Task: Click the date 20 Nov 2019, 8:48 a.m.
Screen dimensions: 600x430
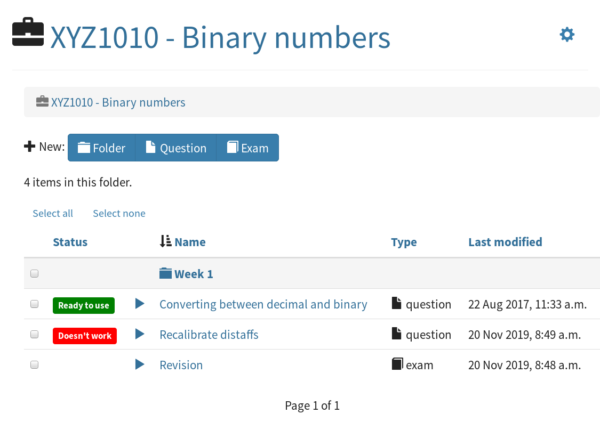Action: [x=525, y=365]
